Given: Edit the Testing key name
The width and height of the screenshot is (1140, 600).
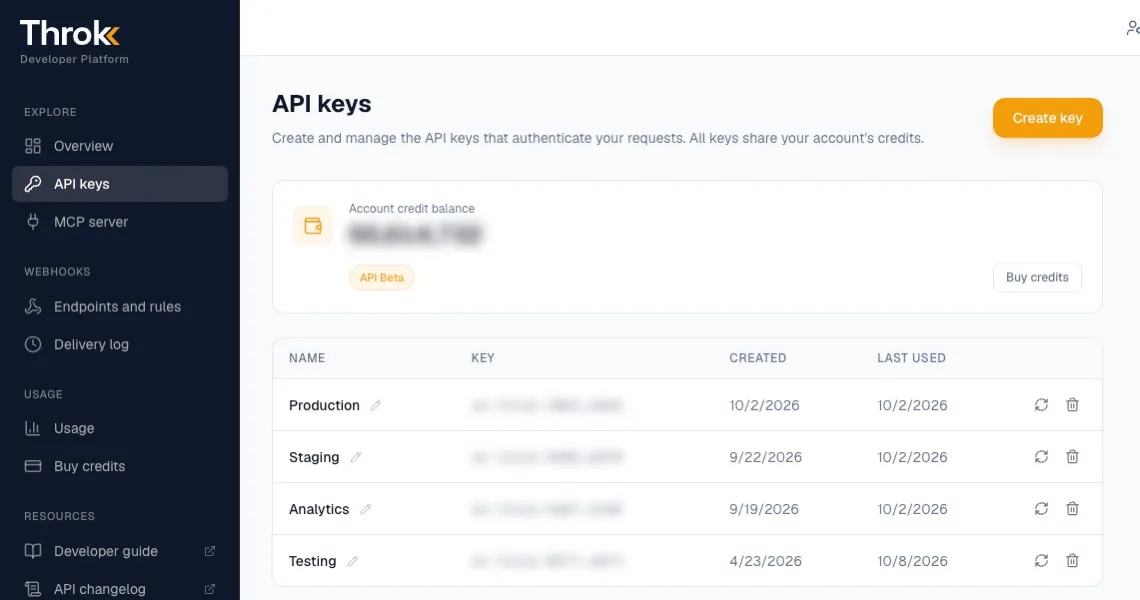Looking at the screenshot, I should [353, 561].
